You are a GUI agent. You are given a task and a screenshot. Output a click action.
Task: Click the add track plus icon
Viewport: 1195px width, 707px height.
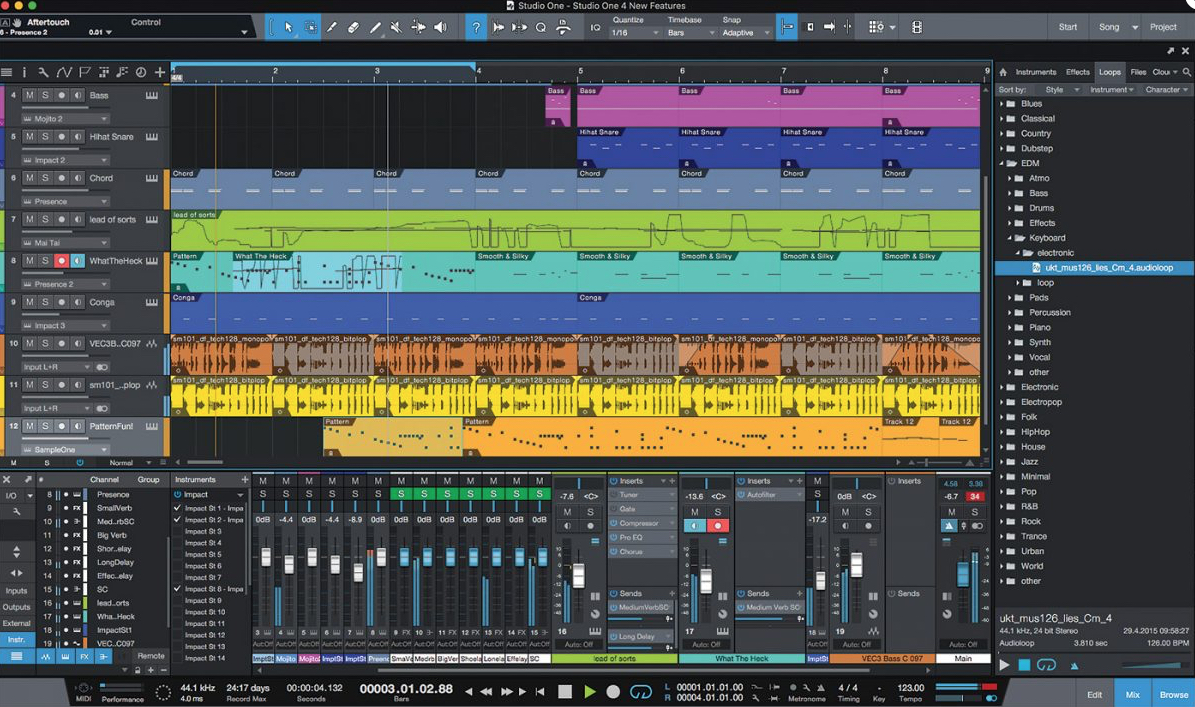pos(159,72)
